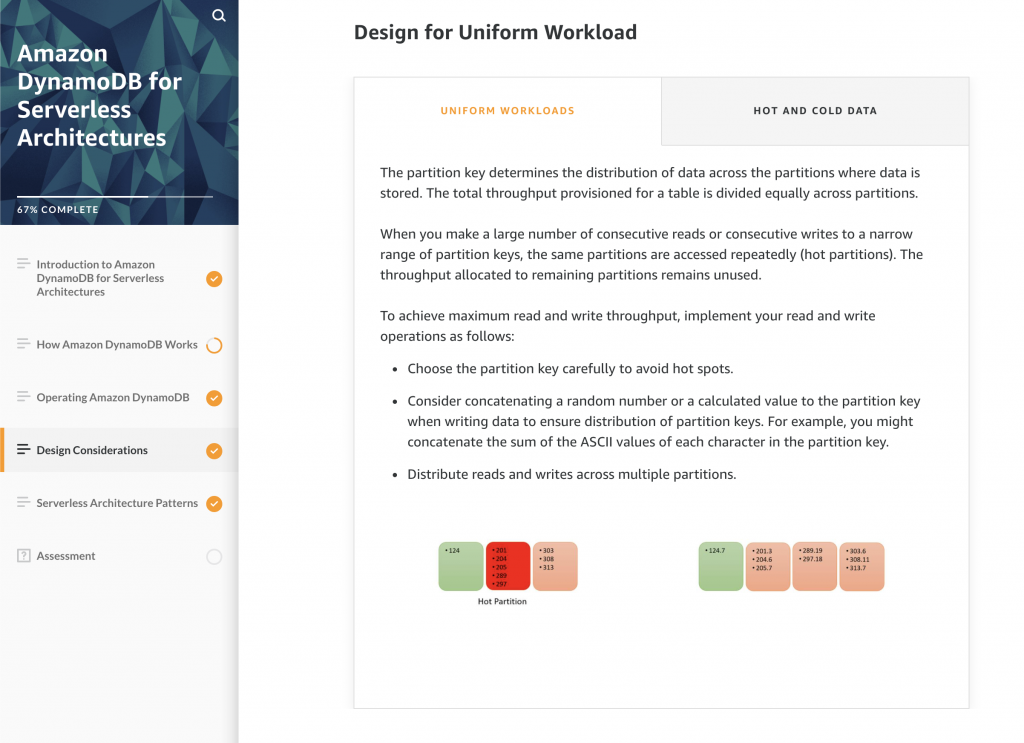Click the Introduction lesson completed checkmark
This screenshot has height=743, width=1024.
(x=214, y=279)
